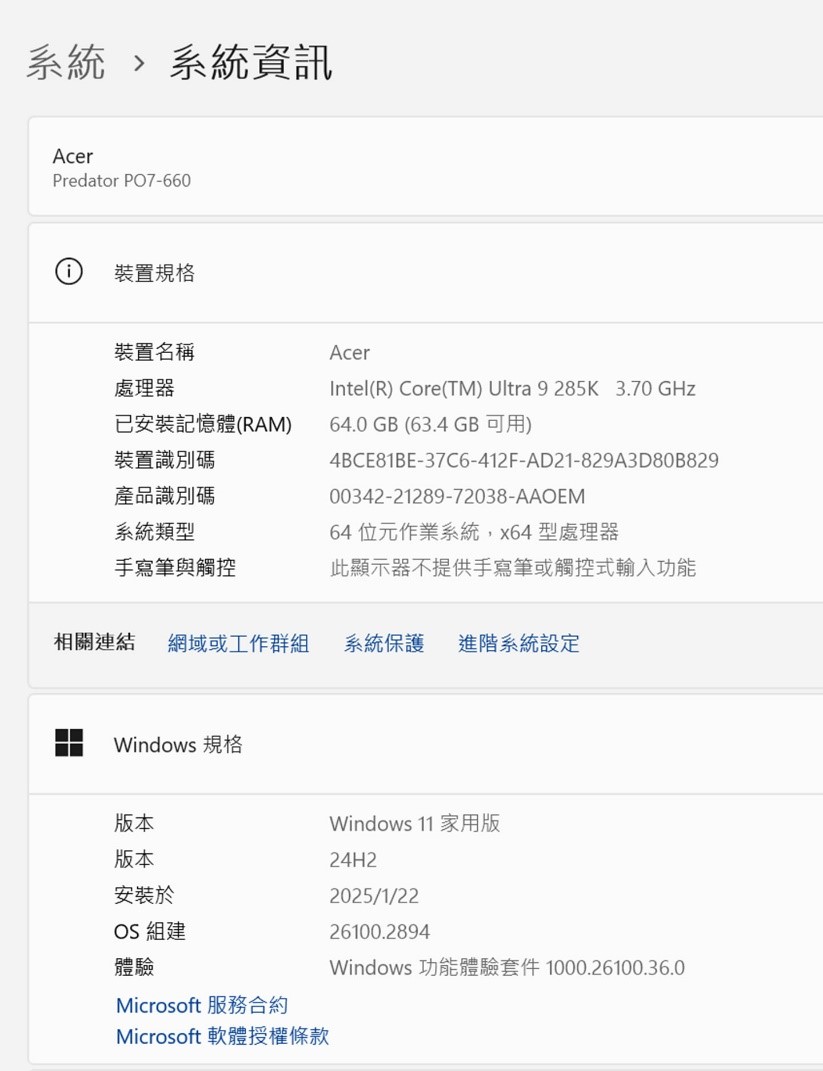823x1071 pixels.
Task: Select the OS build number "26100.2894"
Action: click(x=380, y=932)
